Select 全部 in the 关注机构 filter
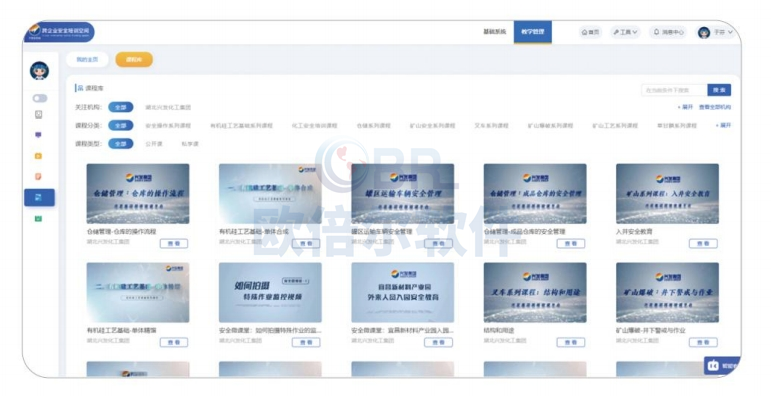Viewport: 771px width, 396px height. (x=121, y=107)
